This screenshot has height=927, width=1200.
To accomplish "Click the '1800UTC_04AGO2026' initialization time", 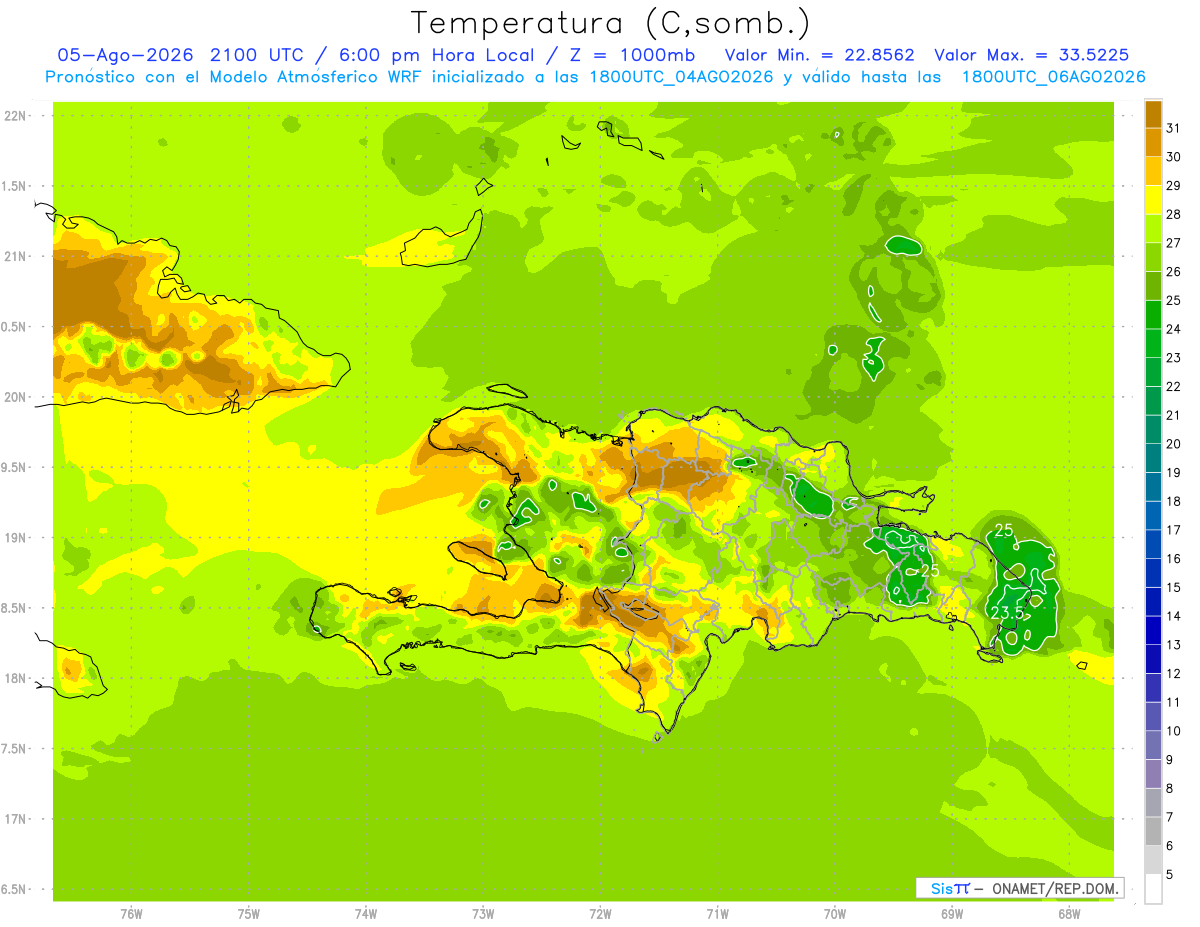I will pyautogui.click(x=681, y=77).
